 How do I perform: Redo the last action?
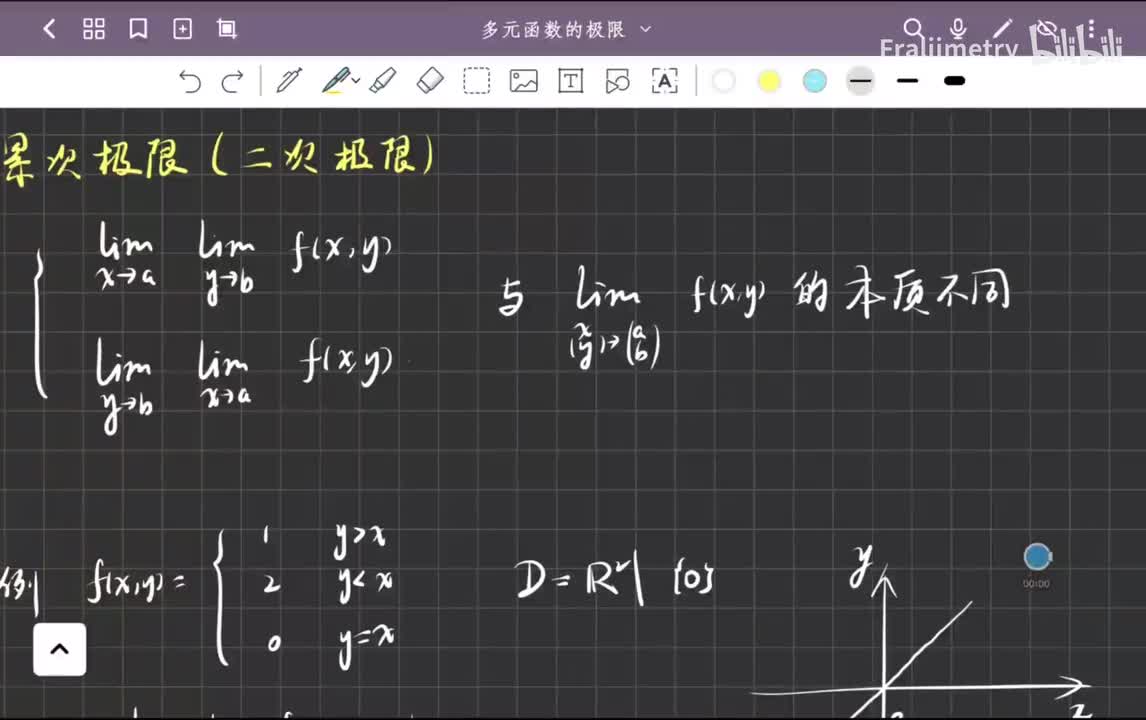click(232, 81)
